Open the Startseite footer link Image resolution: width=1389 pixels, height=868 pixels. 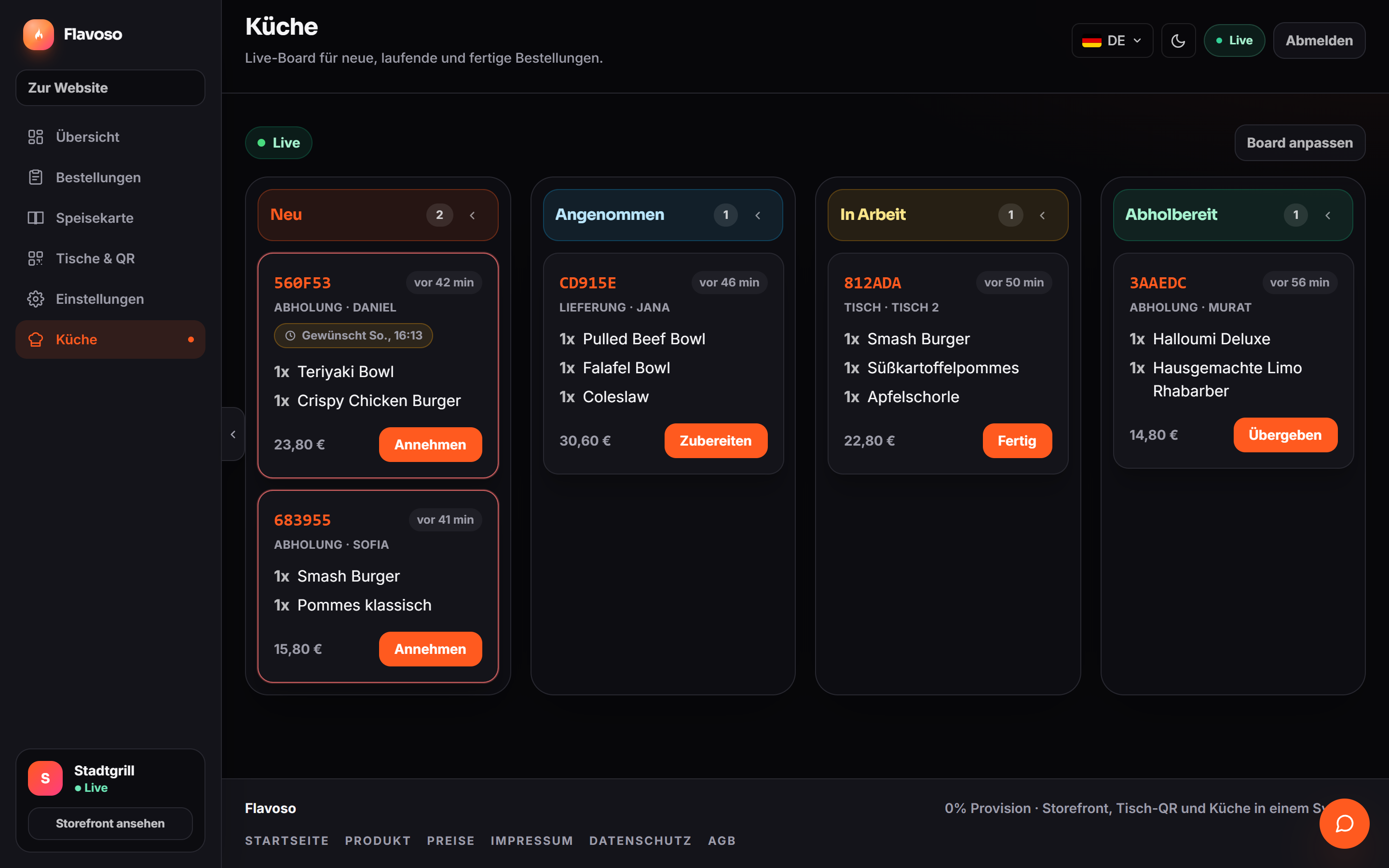point(287,841)
